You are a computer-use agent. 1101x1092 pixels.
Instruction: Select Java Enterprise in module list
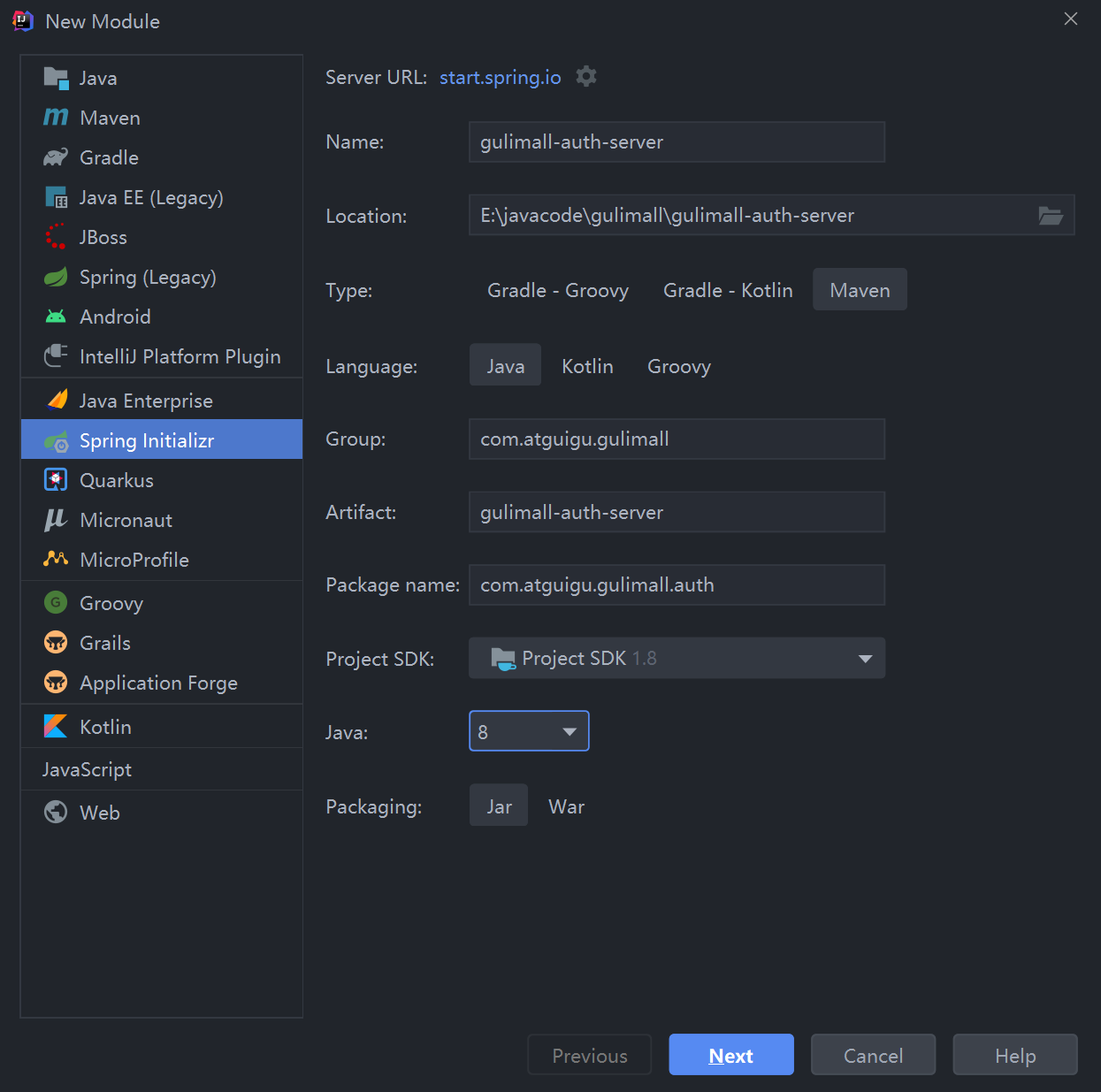pos(162,401)
